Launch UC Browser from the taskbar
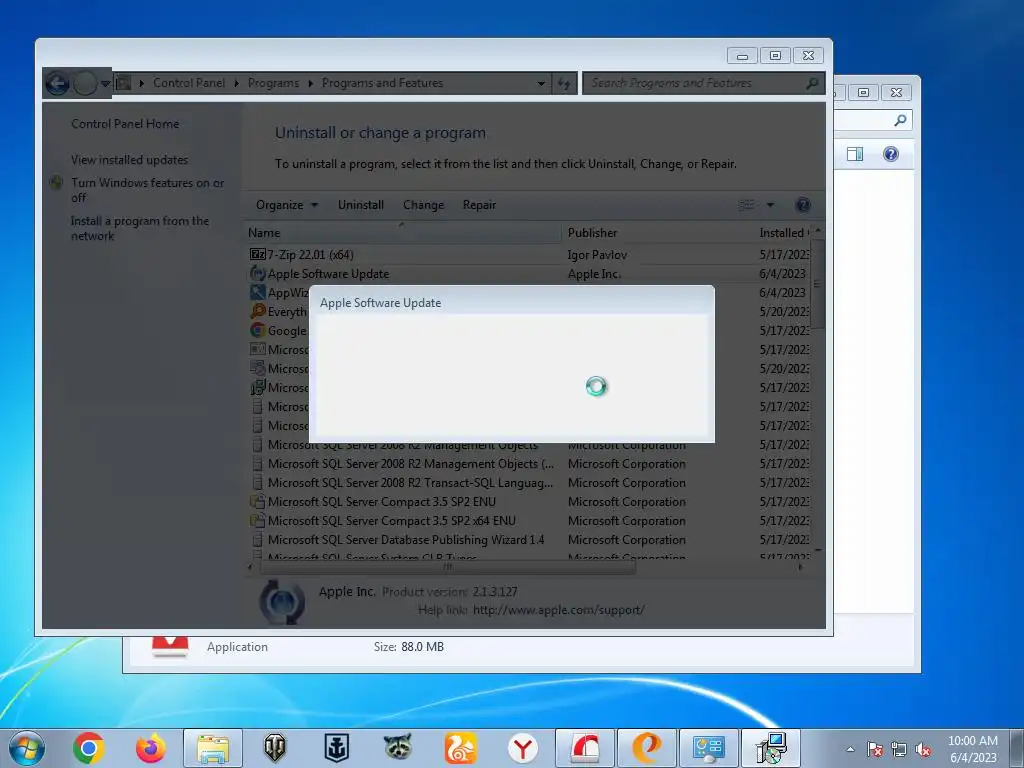 tap(460, 748)
